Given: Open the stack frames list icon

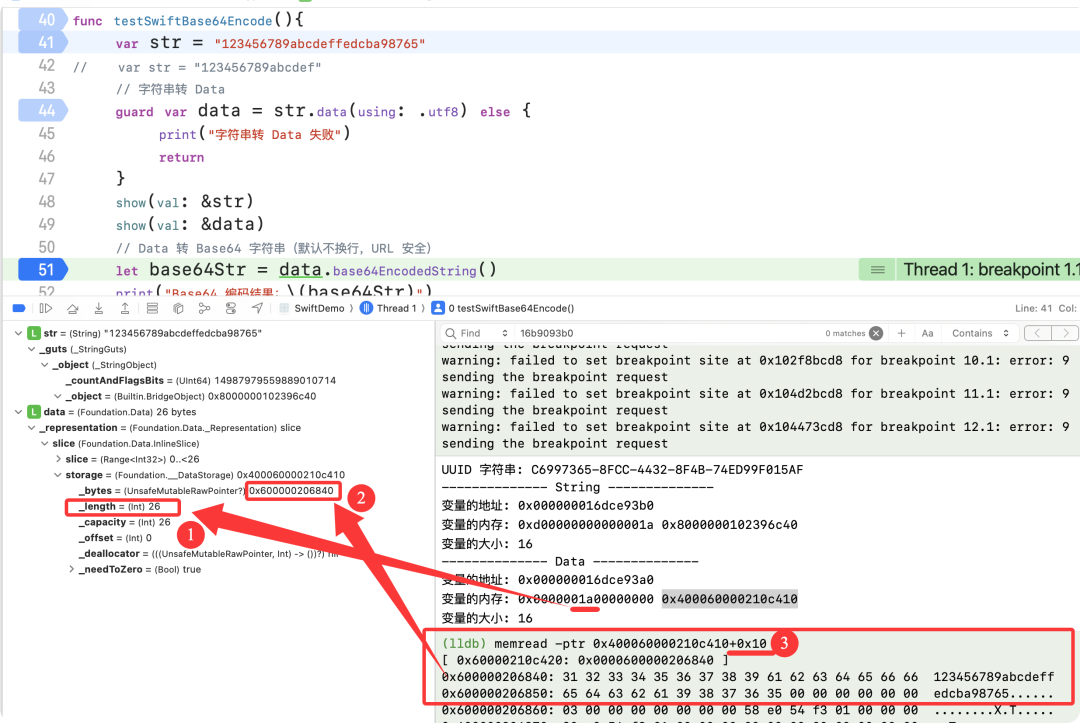Looking at the screenshot, I should click(152, 308).
